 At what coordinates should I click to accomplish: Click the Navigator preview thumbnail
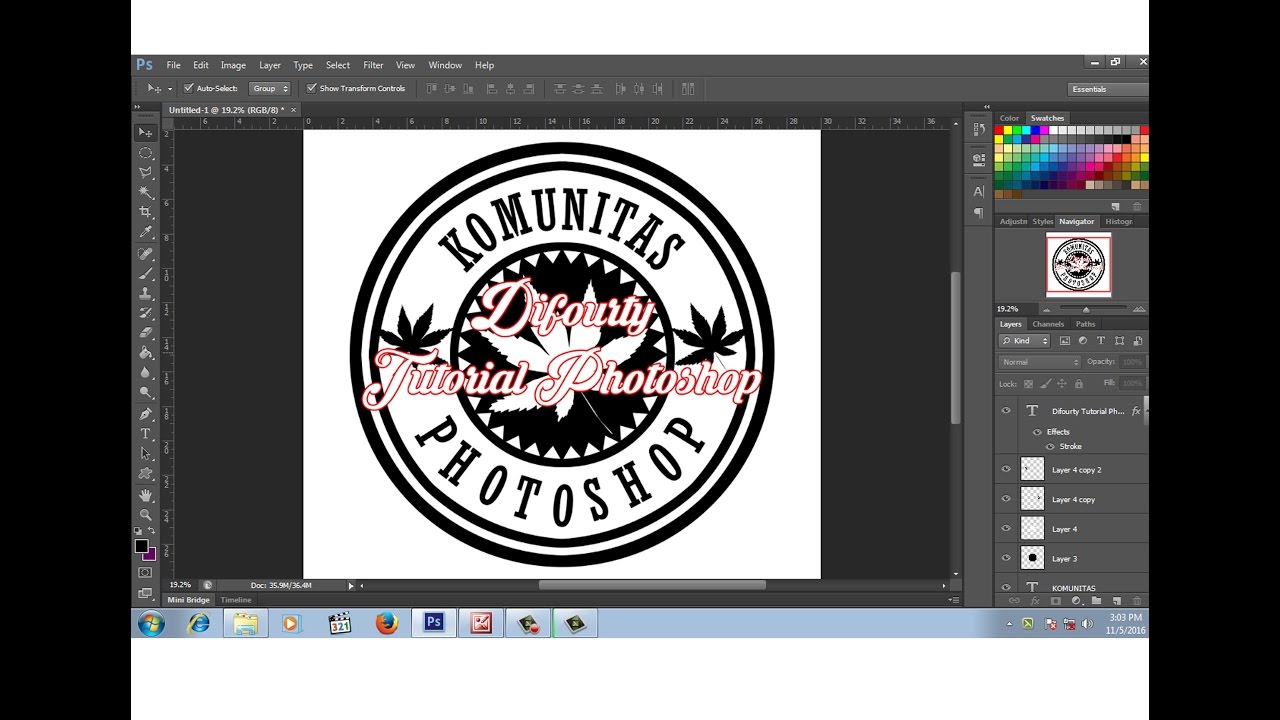coord(1078,265)
